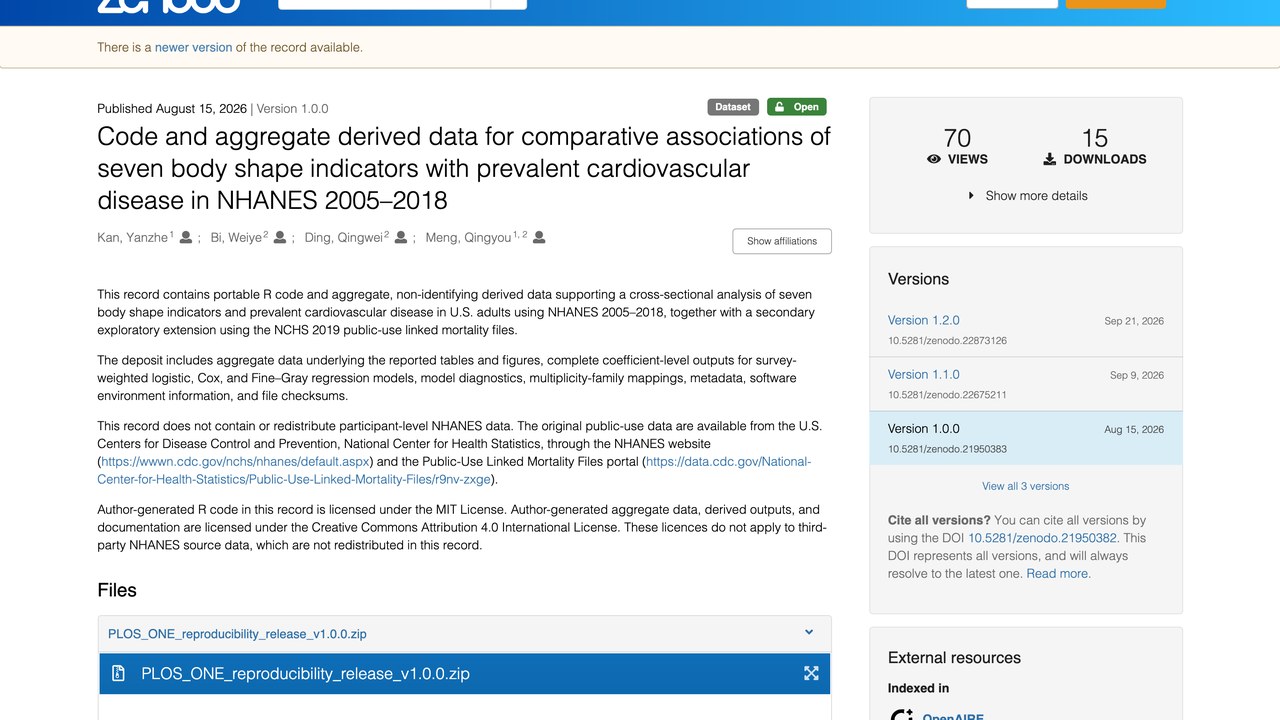Click the person icon beside Bi, Weiye
Viewport: 1280px width, 720px height.
point(280,238)
